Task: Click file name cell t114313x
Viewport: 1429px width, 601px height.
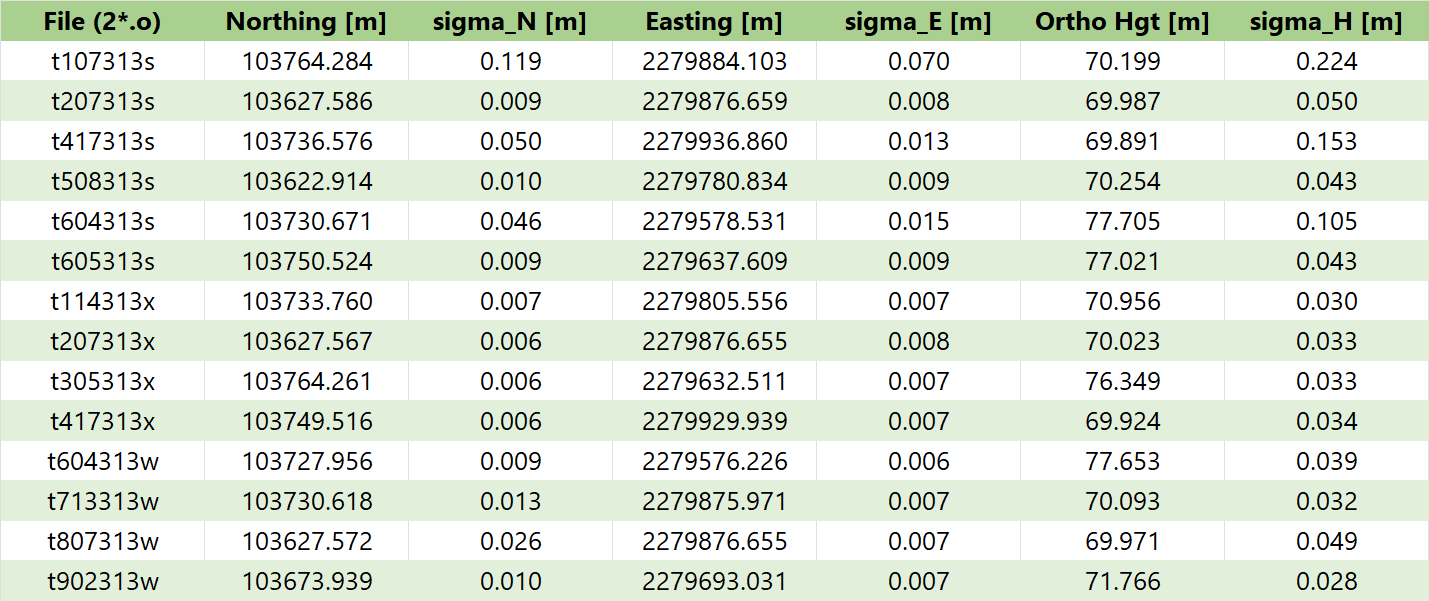Action: (102, 302)
